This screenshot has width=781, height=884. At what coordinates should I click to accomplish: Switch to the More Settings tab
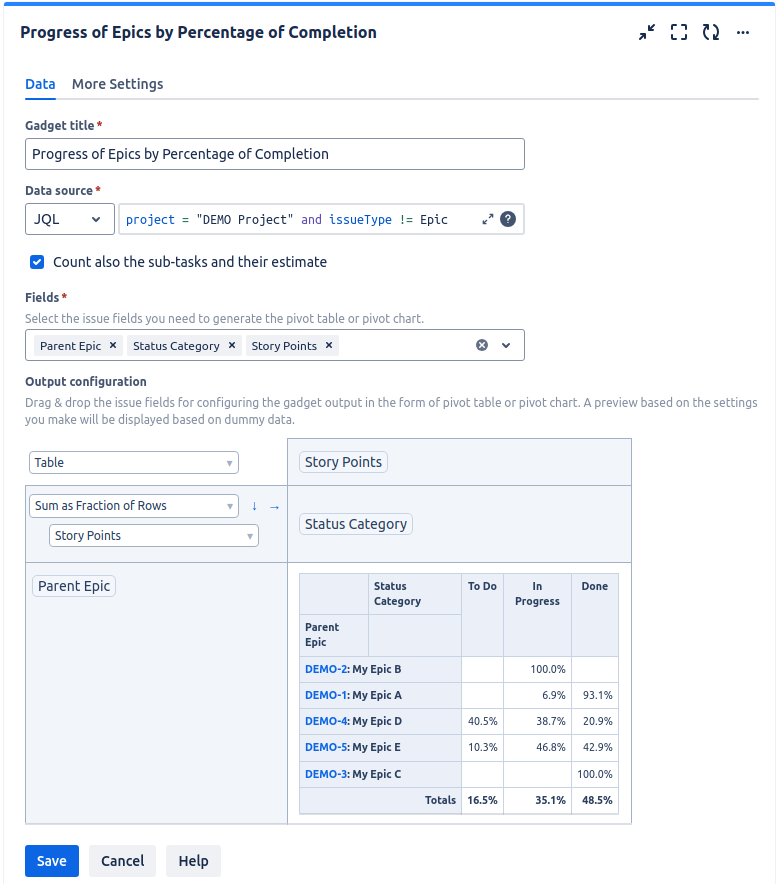[x=117, y=84]
